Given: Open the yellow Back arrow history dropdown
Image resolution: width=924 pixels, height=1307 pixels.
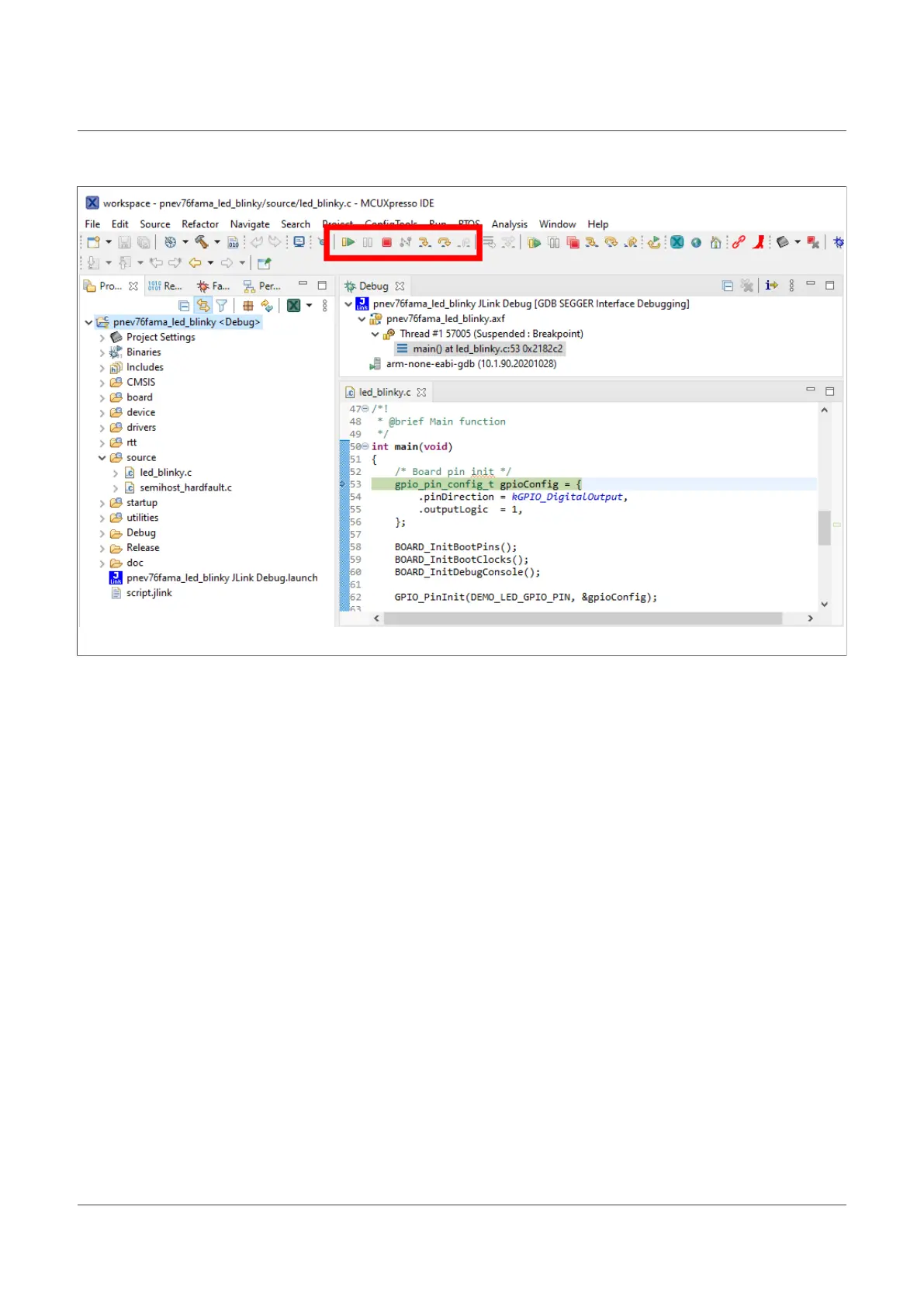Looking at the screenshot, I should point(210,262).
